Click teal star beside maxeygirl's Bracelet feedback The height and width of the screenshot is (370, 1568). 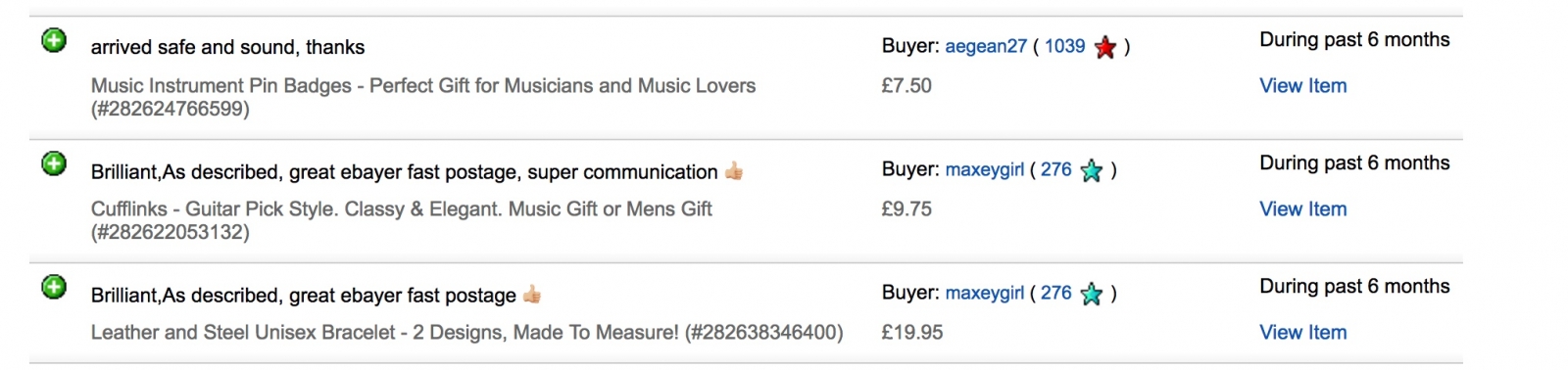pyautogui.click(x=1091, y=294)
